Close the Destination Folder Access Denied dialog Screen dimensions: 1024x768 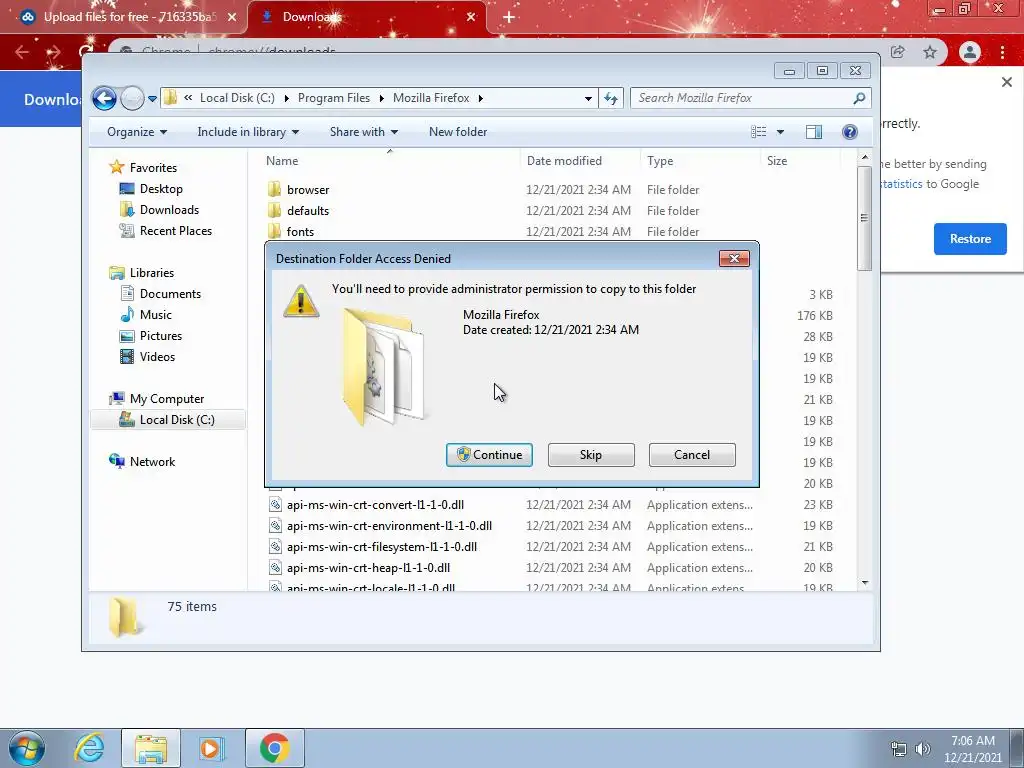click(x=734, y=259)
